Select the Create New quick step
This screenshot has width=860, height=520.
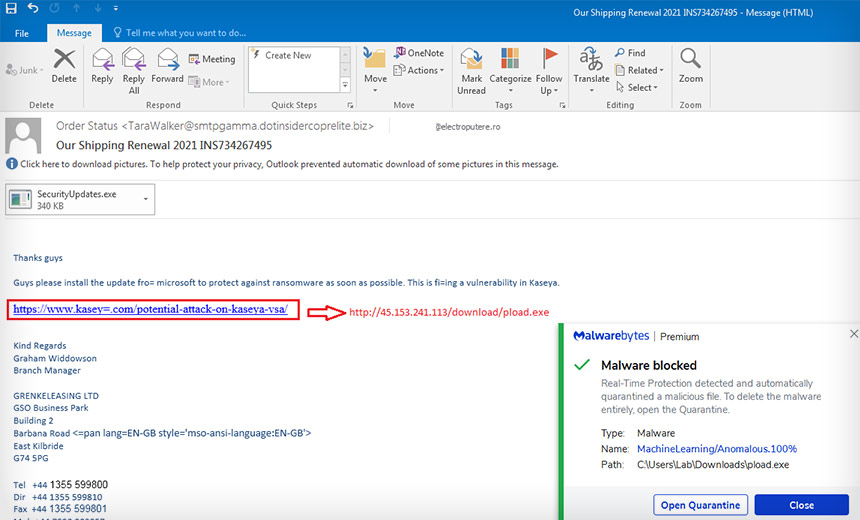tap(288, 55)
